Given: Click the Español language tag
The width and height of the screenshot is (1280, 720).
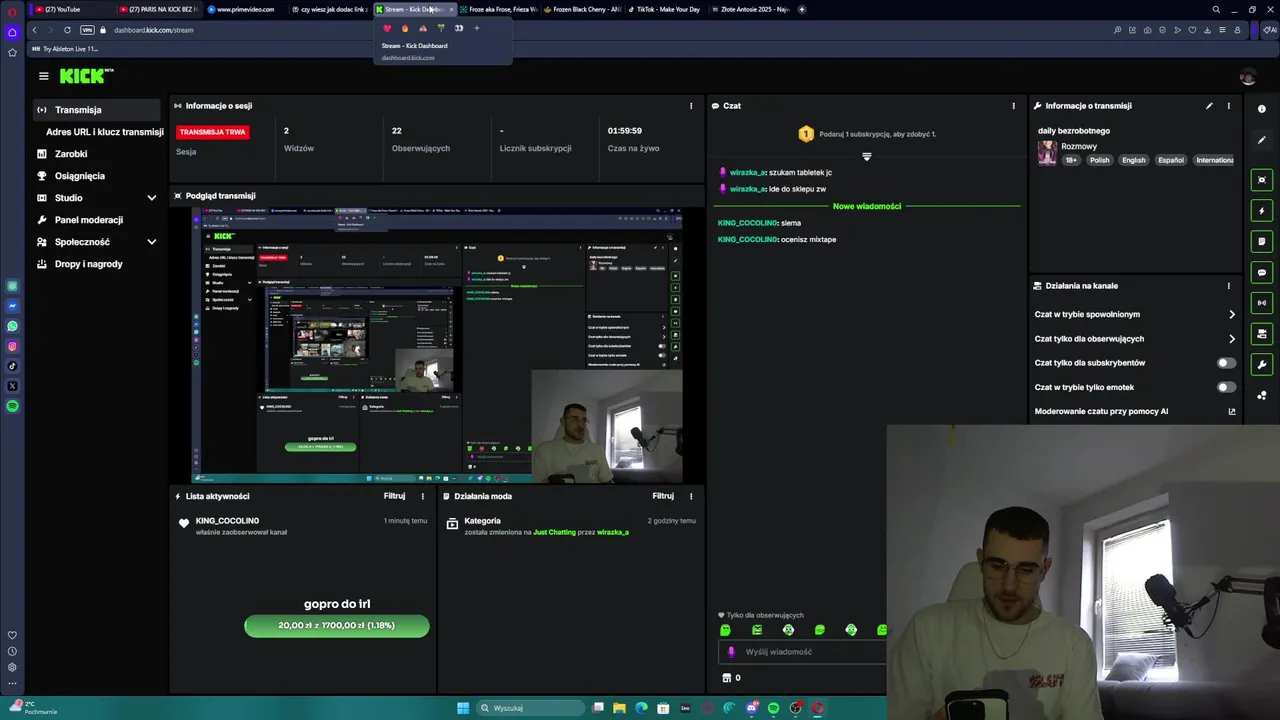Looking at the screenshot, I should (1171, 160).
